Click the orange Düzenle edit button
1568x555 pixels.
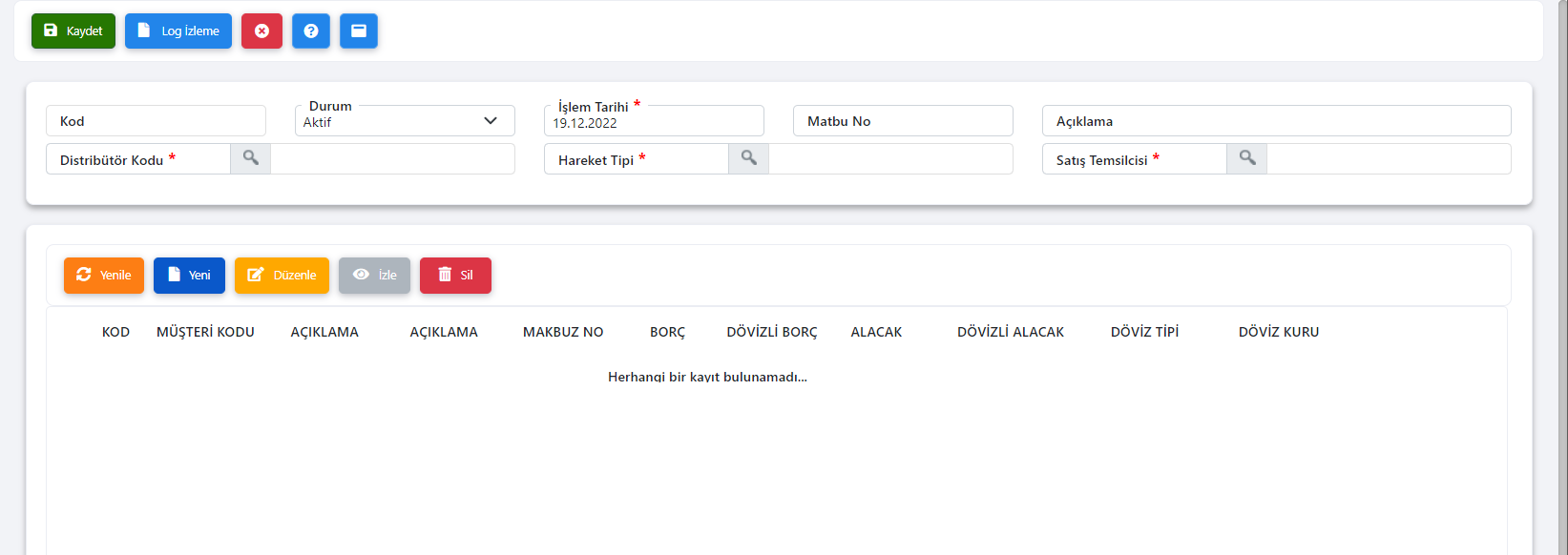pyautogui.click(x=282, y=276)
